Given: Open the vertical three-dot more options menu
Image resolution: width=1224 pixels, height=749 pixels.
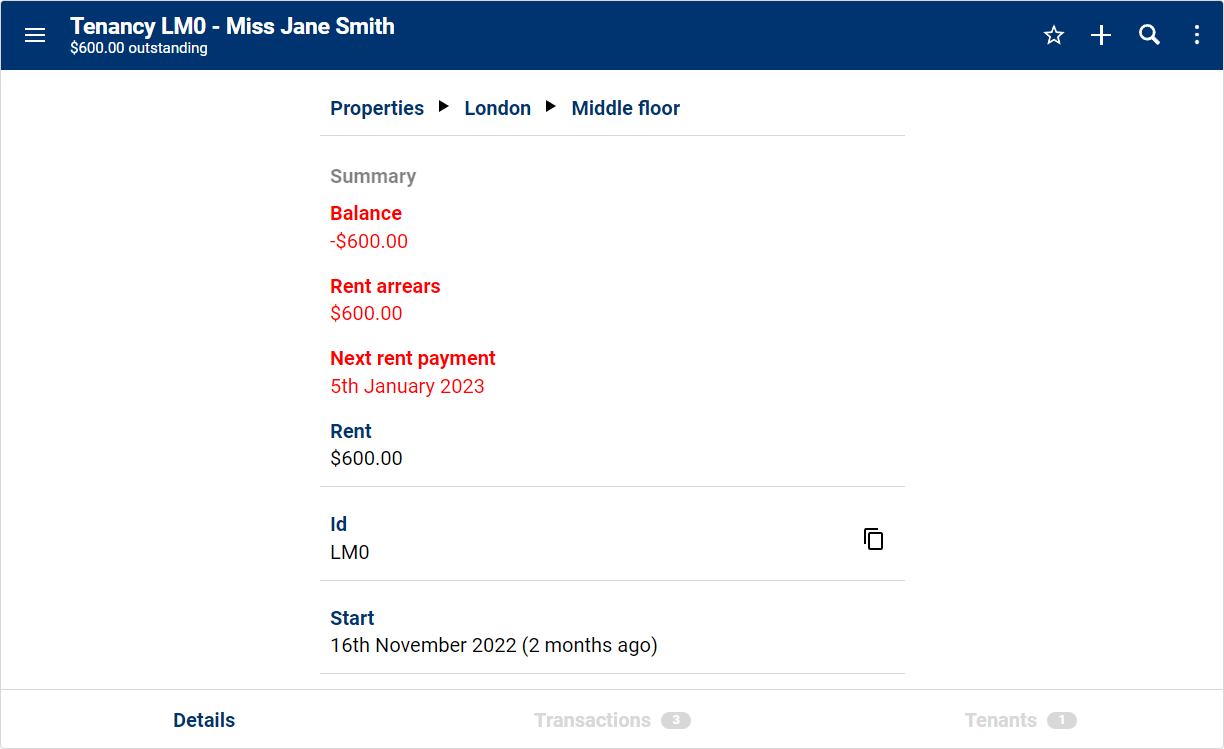Looking at the screenshot, I should [1197, 35].
